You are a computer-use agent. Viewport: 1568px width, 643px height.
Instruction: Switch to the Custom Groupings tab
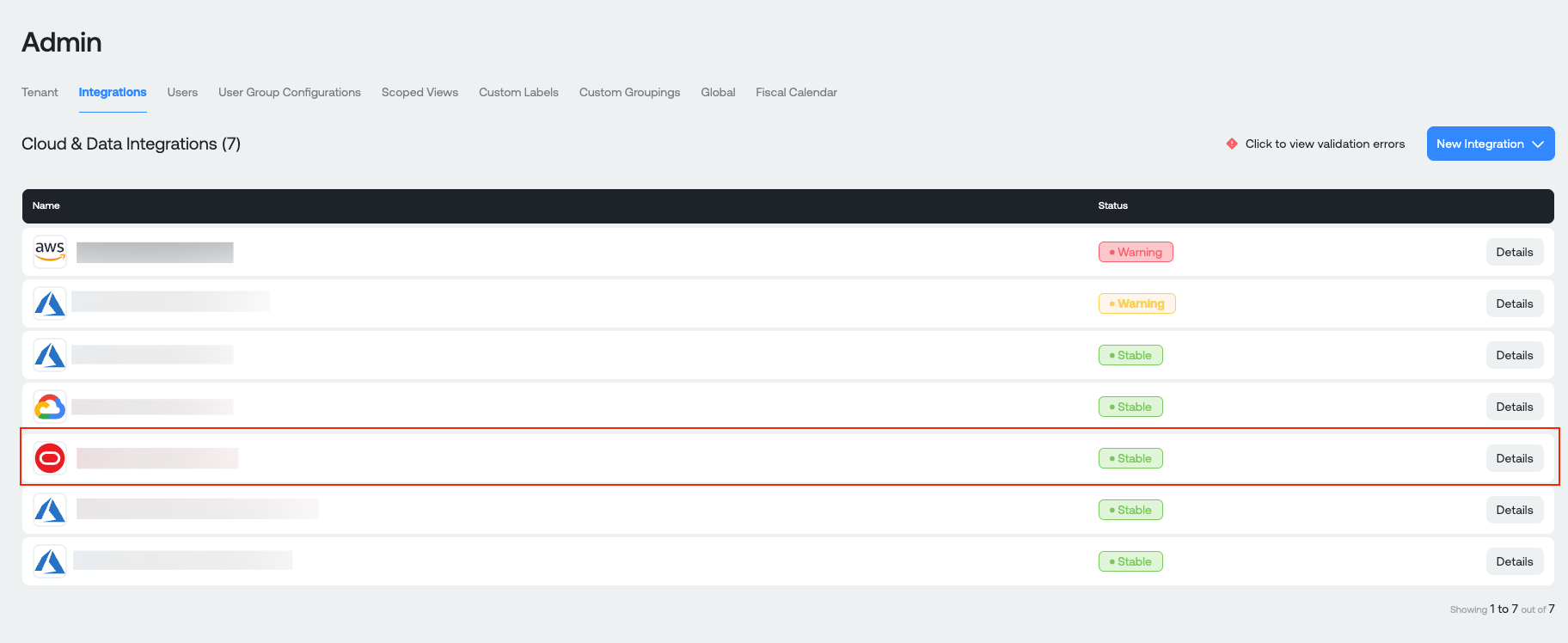(x=629, y=92)
